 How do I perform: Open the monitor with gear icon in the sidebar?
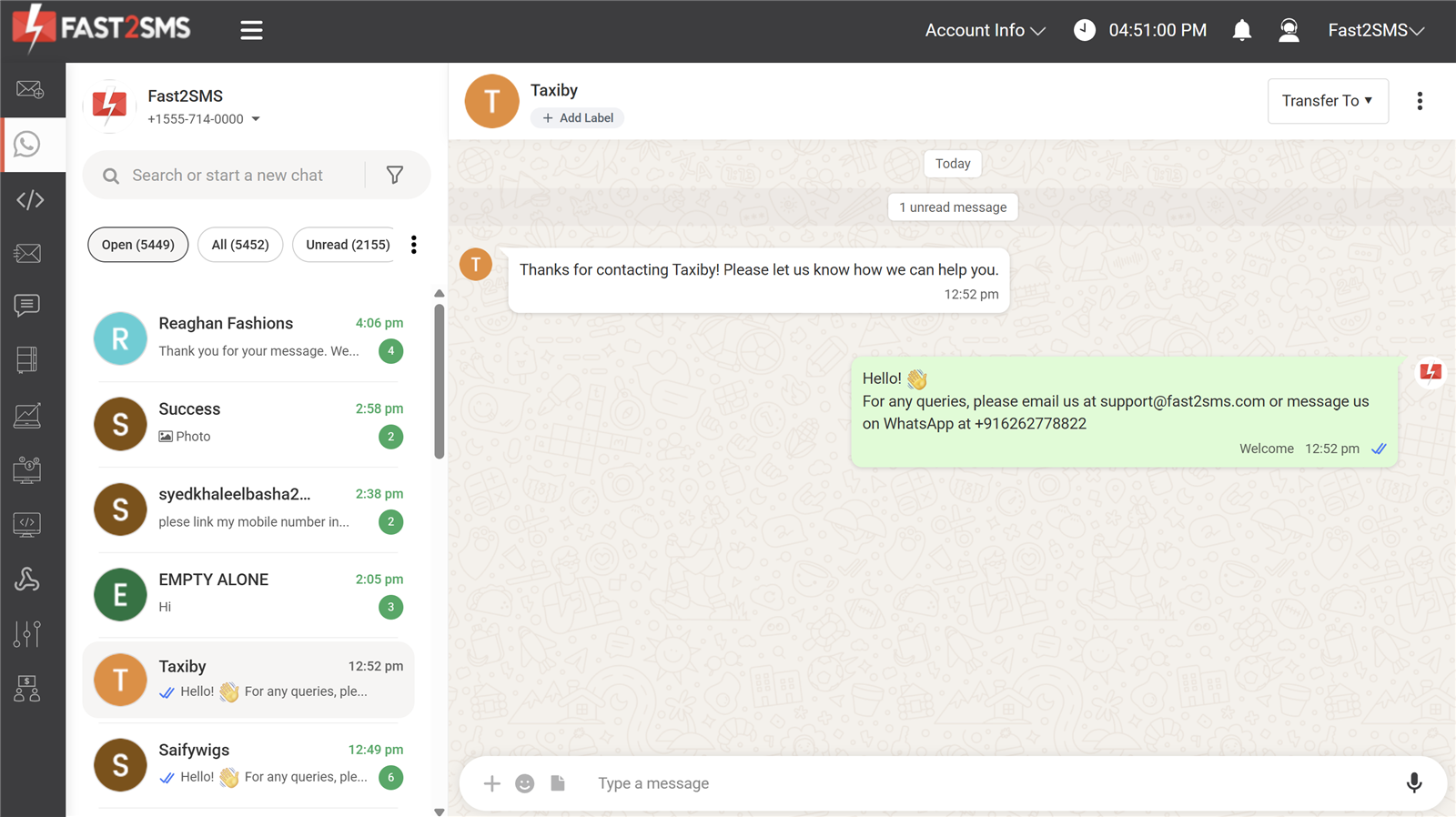pyautogui.click(x=27, y=469)
